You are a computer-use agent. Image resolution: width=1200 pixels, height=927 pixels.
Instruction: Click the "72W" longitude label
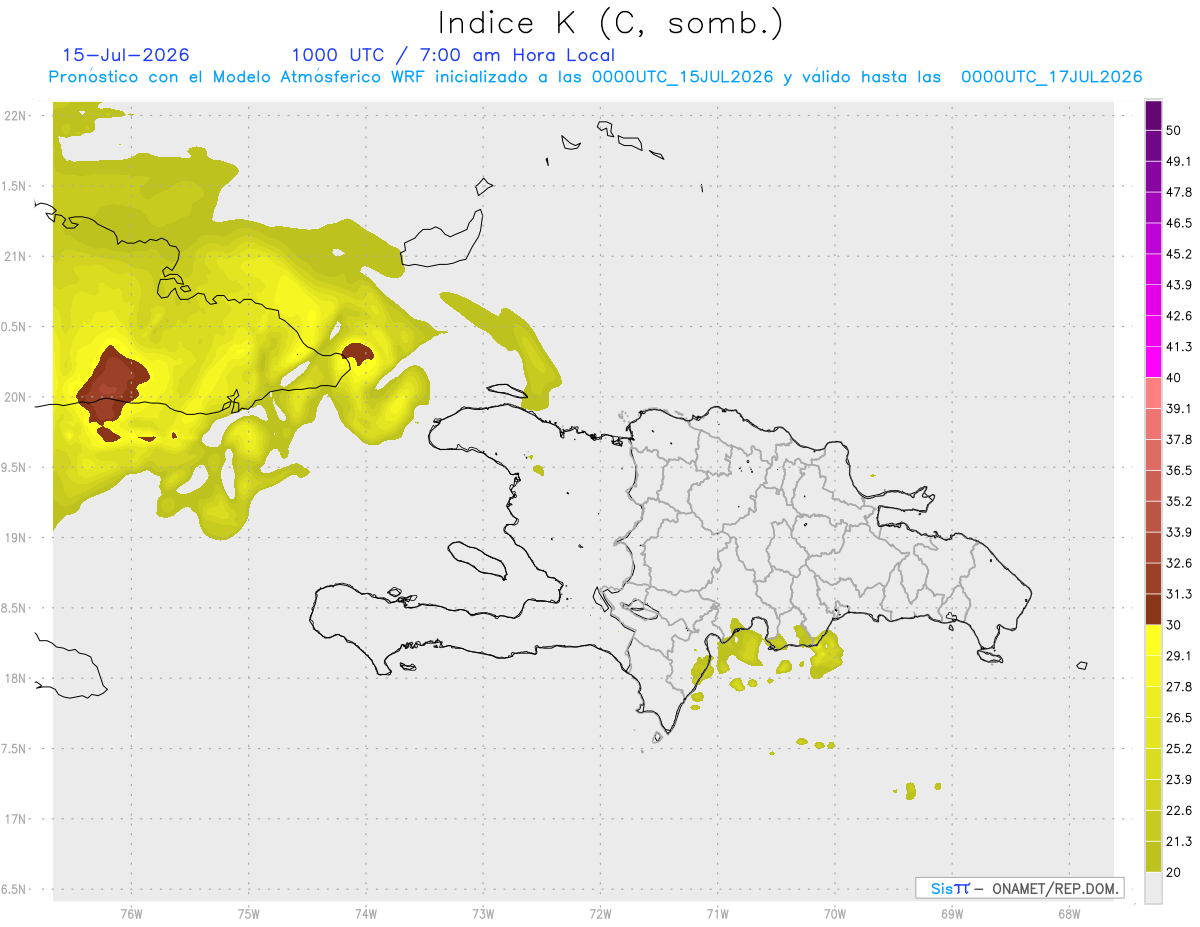tap(600, 913)
